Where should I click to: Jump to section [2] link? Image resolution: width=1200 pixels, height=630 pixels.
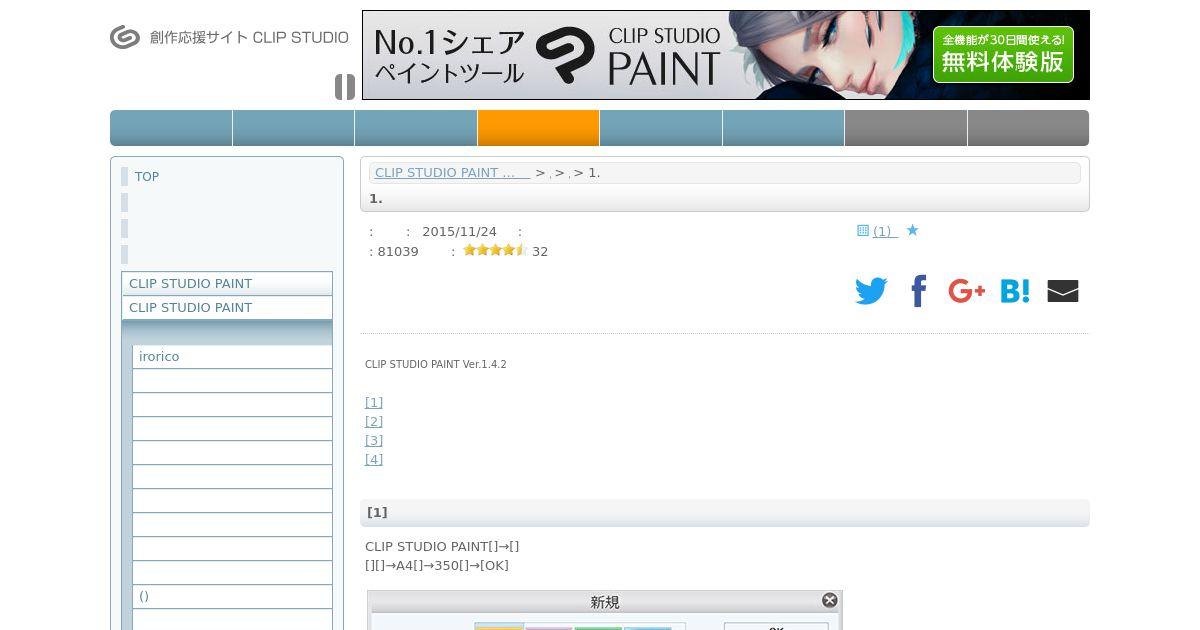tap(374, 421)
